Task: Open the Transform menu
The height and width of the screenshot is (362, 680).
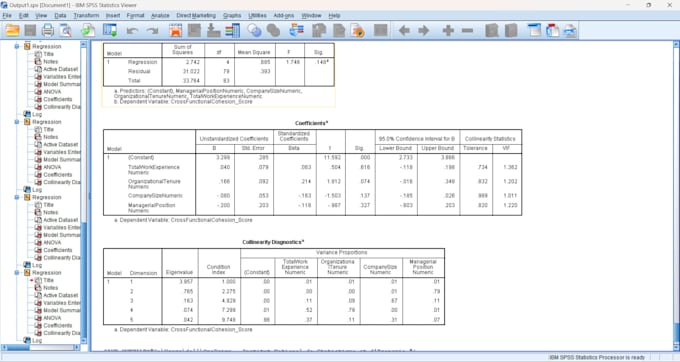Action: click(x=86, y=16)
